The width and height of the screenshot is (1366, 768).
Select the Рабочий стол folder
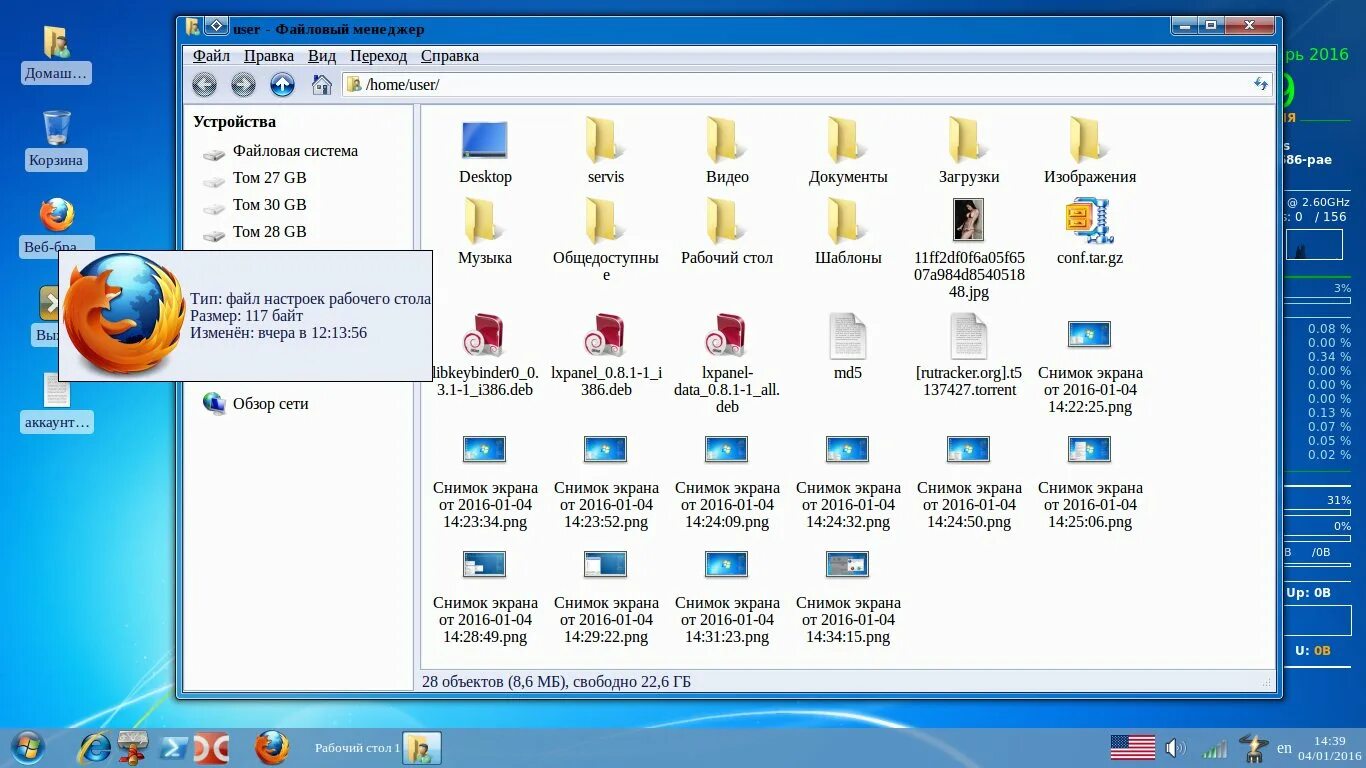(727, 232)
